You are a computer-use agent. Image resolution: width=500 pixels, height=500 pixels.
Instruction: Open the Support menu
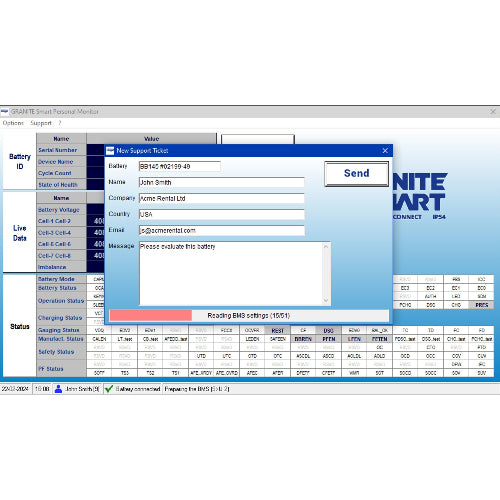41,123
